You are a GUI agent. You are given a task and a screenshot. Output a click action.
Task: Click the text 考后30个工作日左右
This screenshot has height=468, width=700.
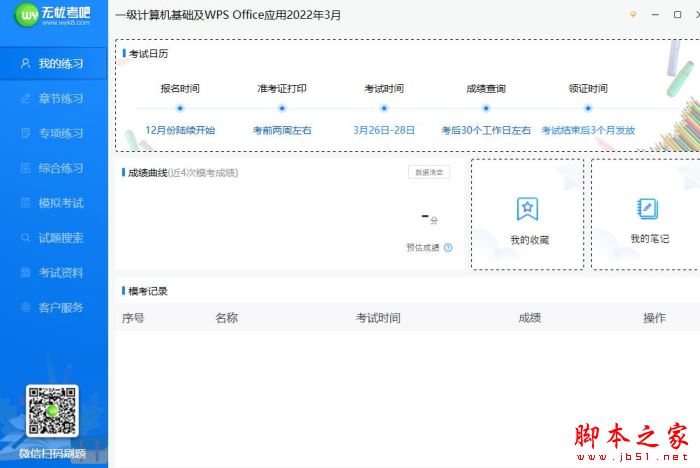pyautogui.click(x=486, y=130)
